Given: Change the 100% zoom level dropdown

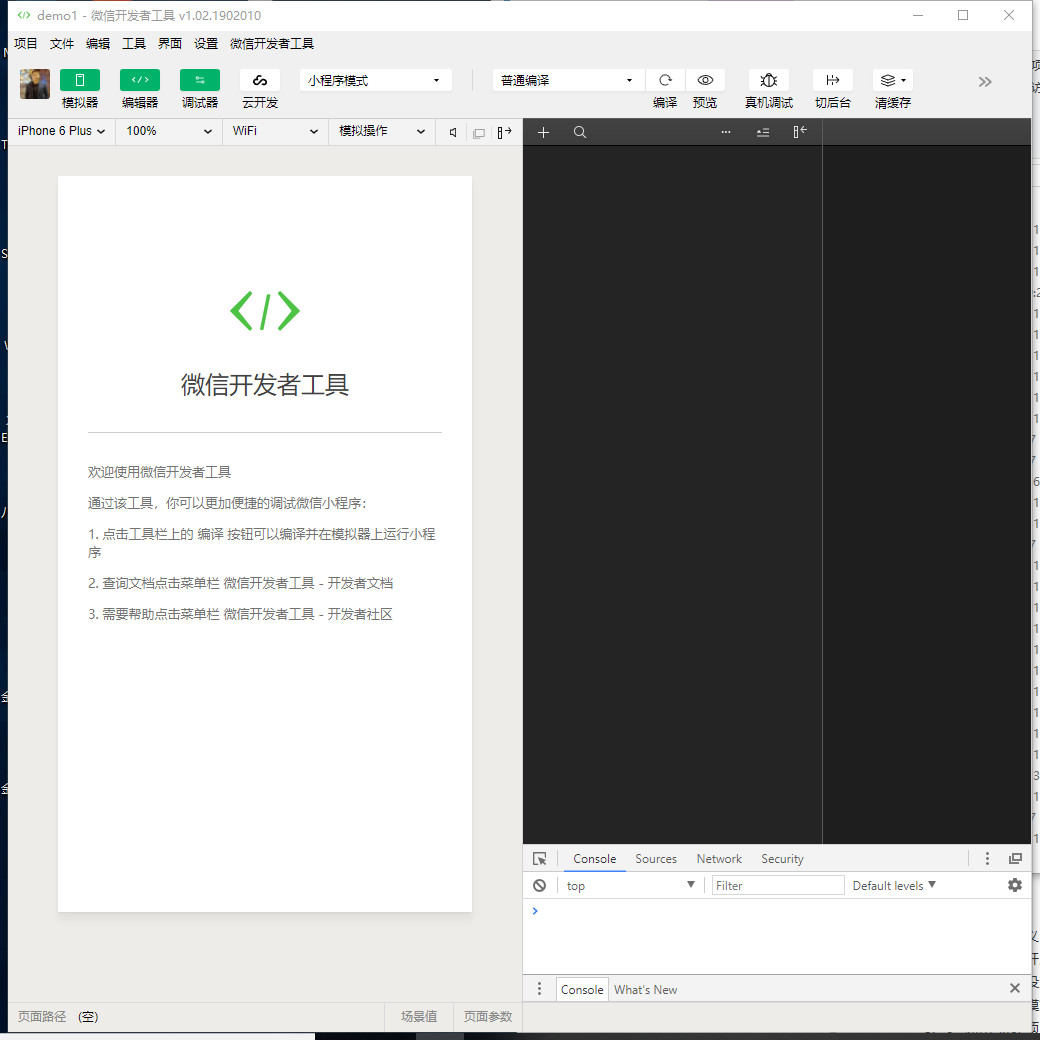Looking at the screenshot, I should 169,131.
